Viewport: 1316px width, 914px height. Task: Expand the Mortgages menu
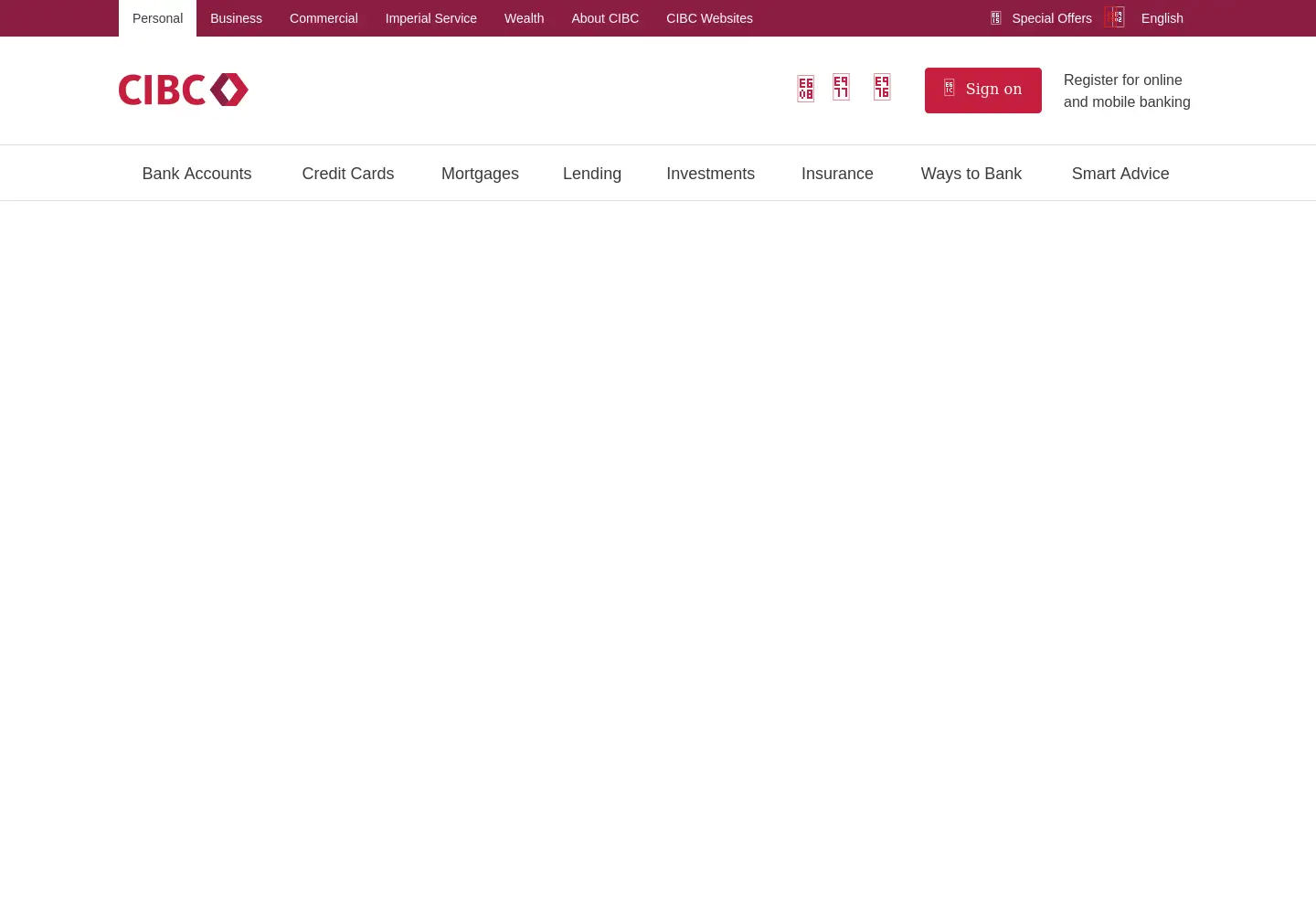click(x=480, y=174)
